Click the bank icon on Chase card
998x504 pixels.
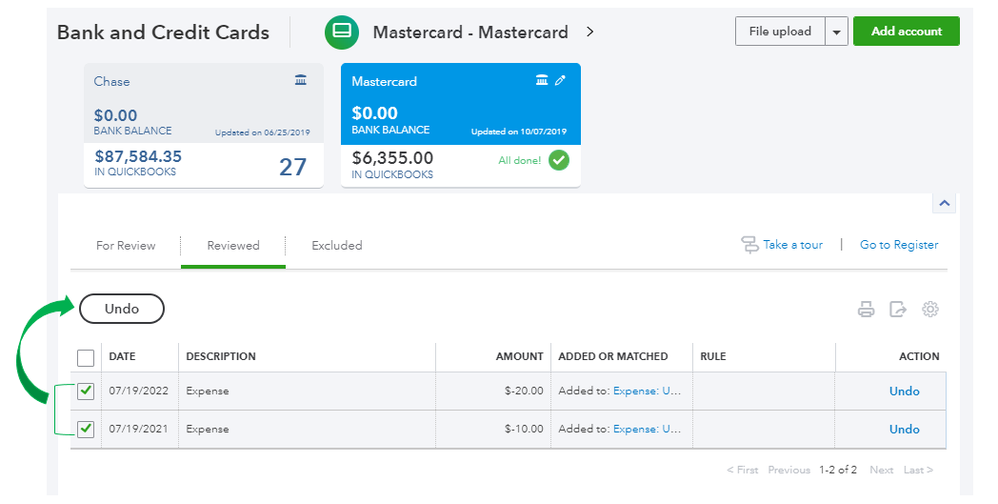(x=301, y=81)
